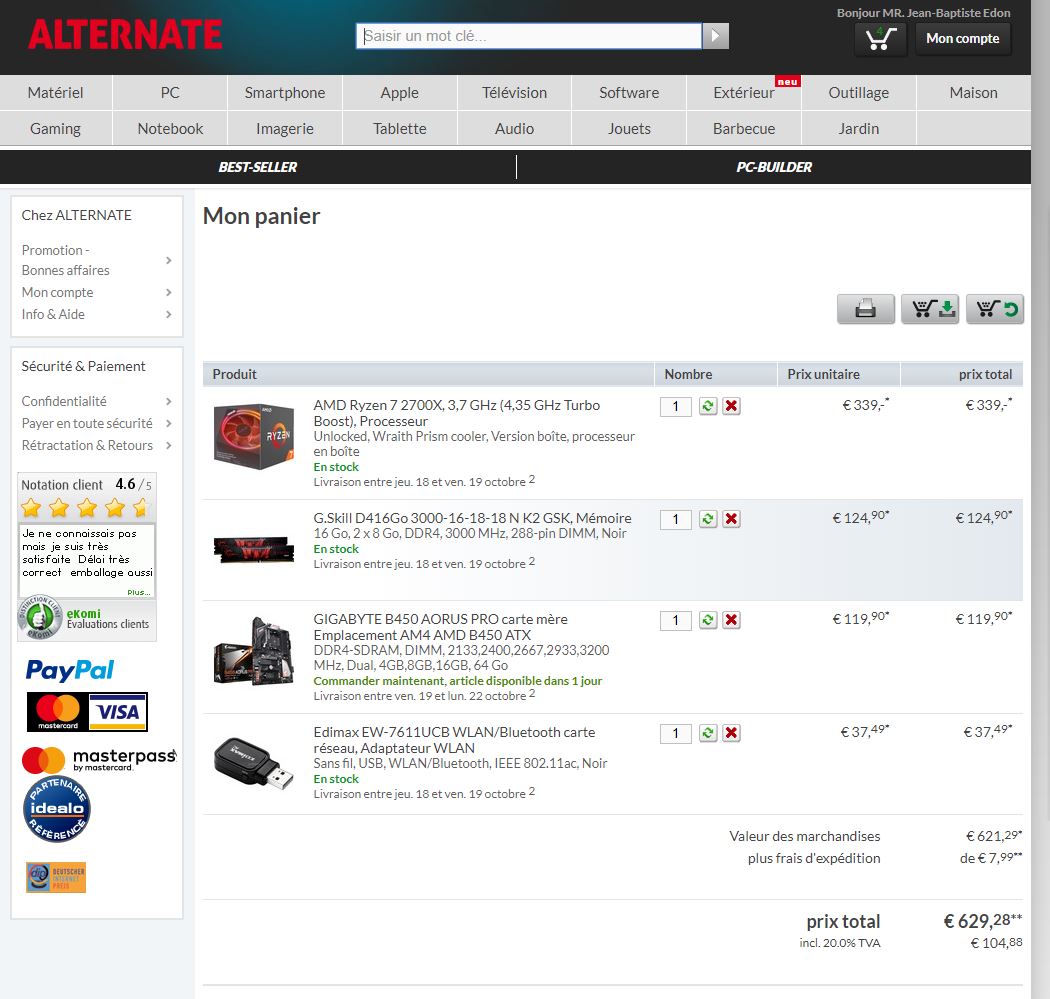1050x999 pixels.
Task: Open the Outillage category
Action: point(858,93)
